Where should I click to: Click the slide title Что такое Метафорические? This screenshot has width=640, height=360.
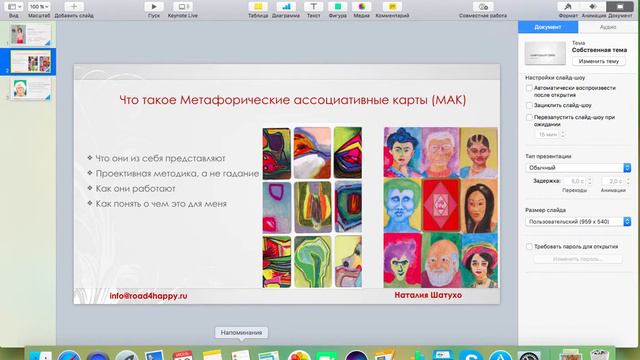tap(293, 100)
